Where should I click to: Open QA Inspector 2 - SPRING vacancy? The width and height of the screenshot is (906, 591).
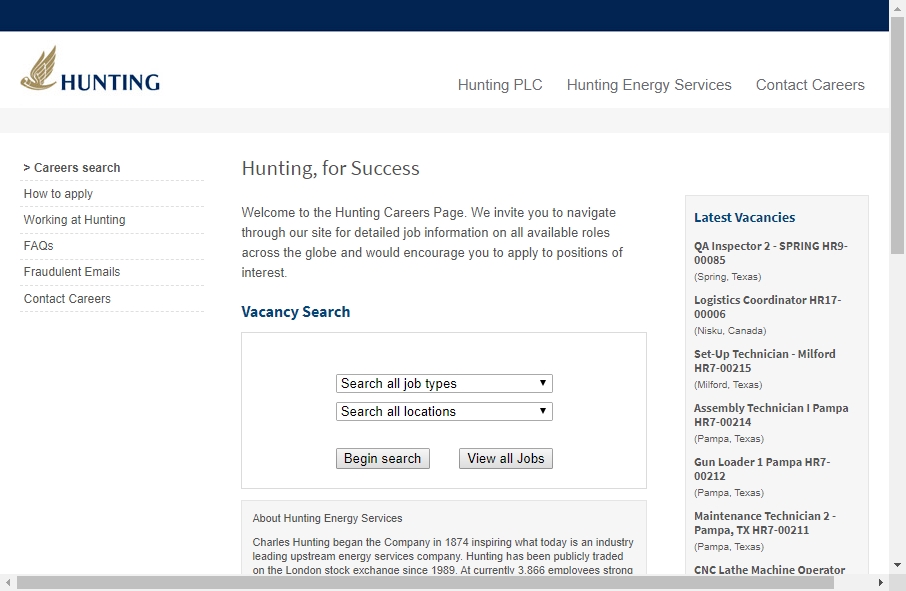point(770,253)
